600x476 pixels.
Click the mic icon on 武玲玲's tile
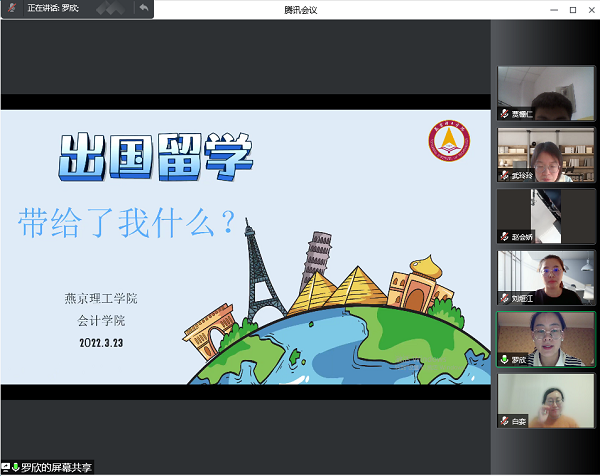point(504,175)
